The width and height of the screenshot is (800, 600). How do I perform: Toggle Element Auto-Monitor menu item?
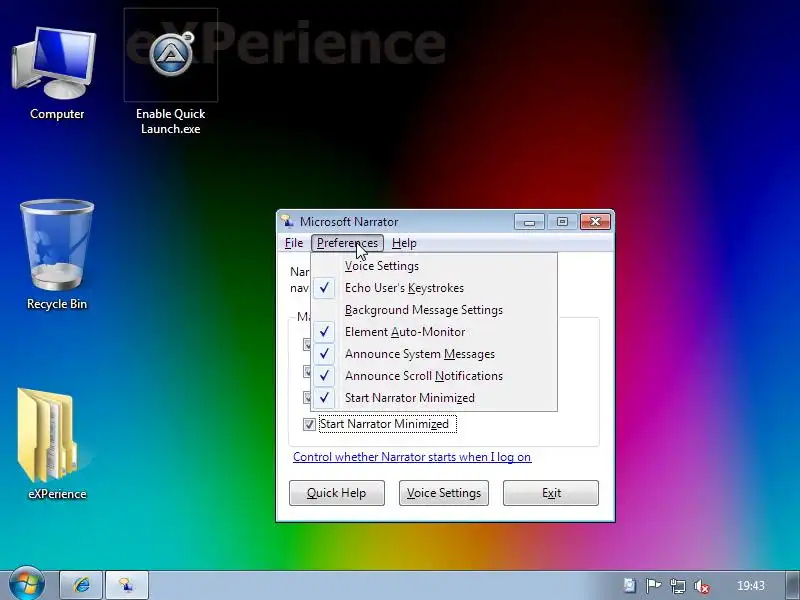(434, 332)
